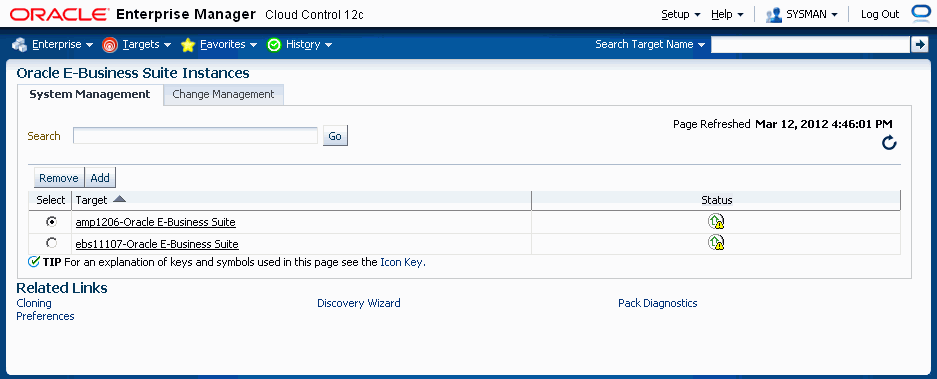Click Log Out link
Screen dimensions: 937x379
880,14
